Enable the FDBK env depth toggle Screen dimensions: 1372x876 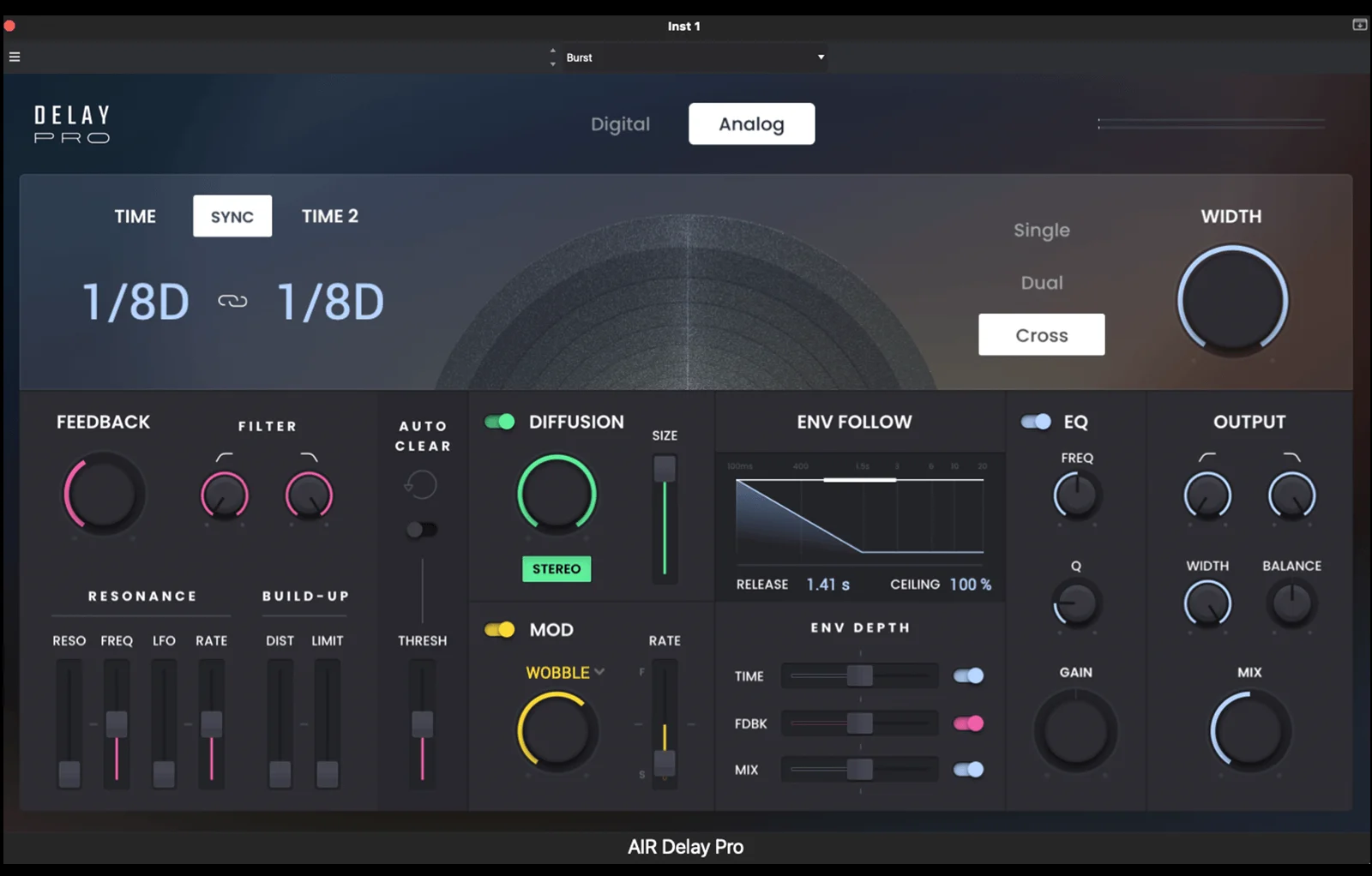coord(967,723)
